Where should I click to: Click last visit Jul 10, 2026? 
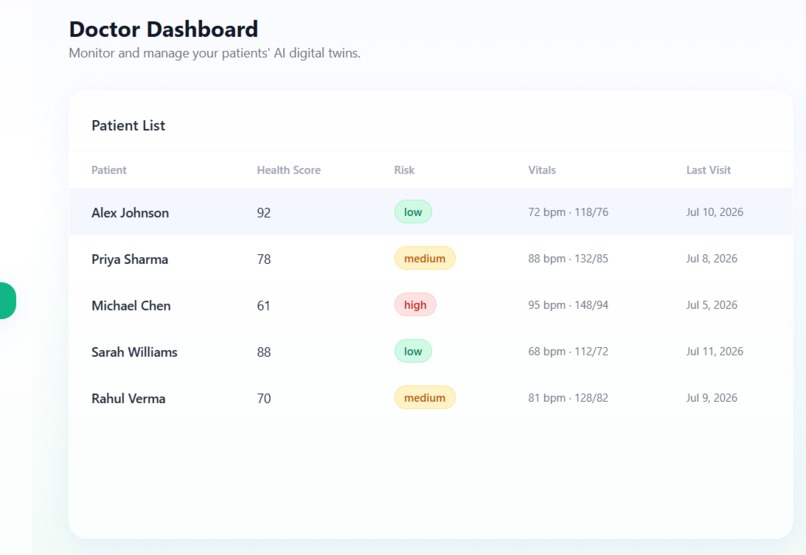coord(715,212)
